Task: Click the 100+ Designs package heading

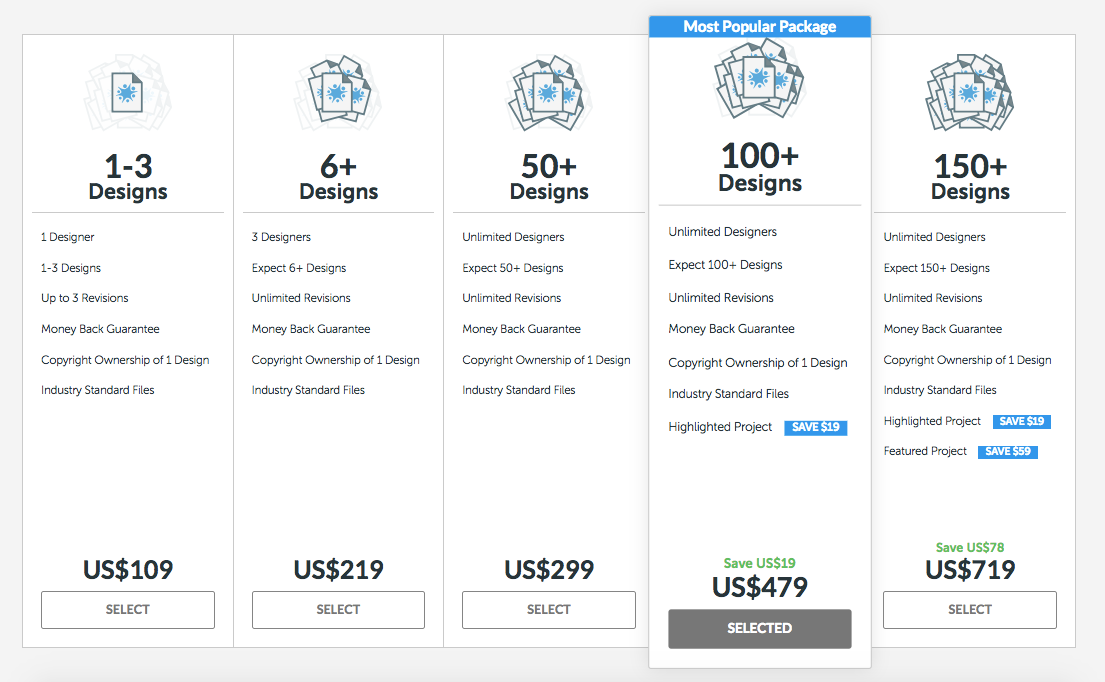Action: click(760, 168)
